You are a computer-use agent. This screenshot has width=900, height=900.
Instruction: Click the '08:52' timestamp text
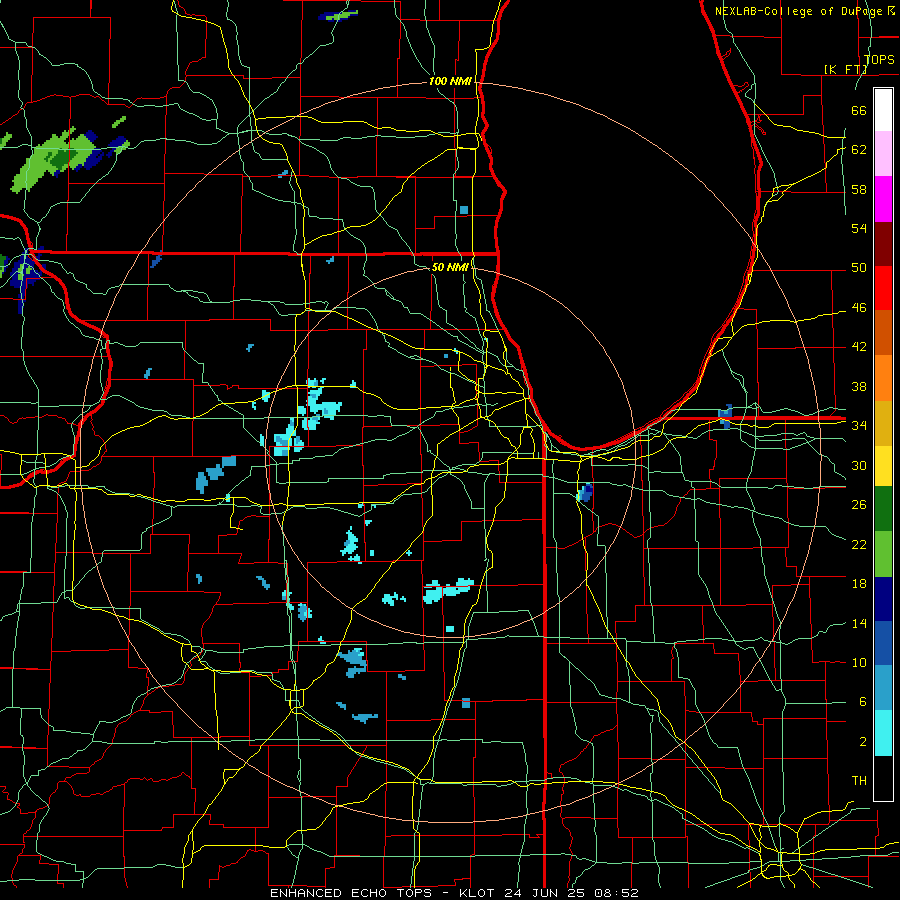617,893
